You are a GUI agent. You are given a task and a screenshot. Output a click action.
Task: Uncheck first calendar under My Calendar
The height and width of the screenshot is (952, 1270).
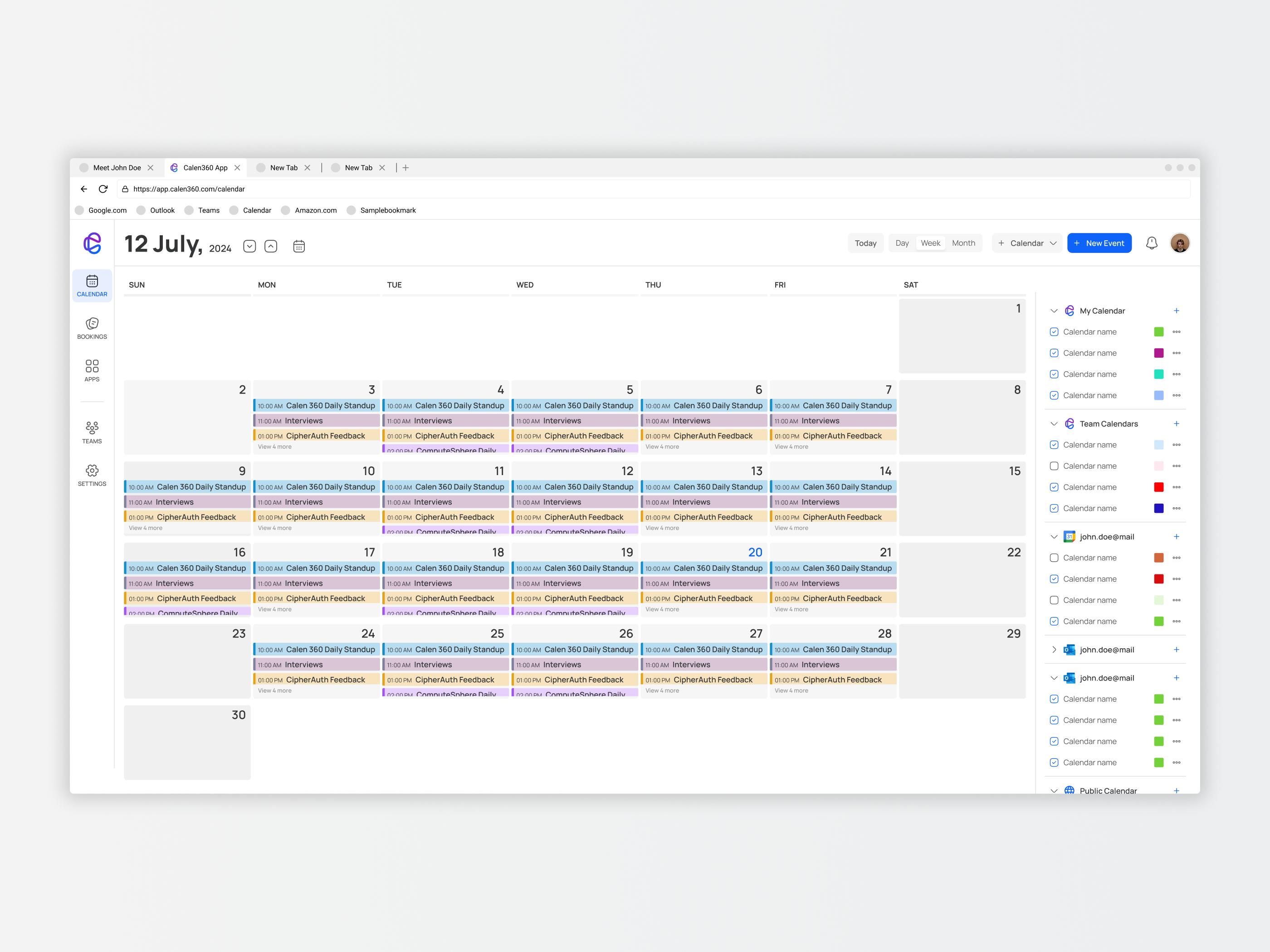[1054, 332]
